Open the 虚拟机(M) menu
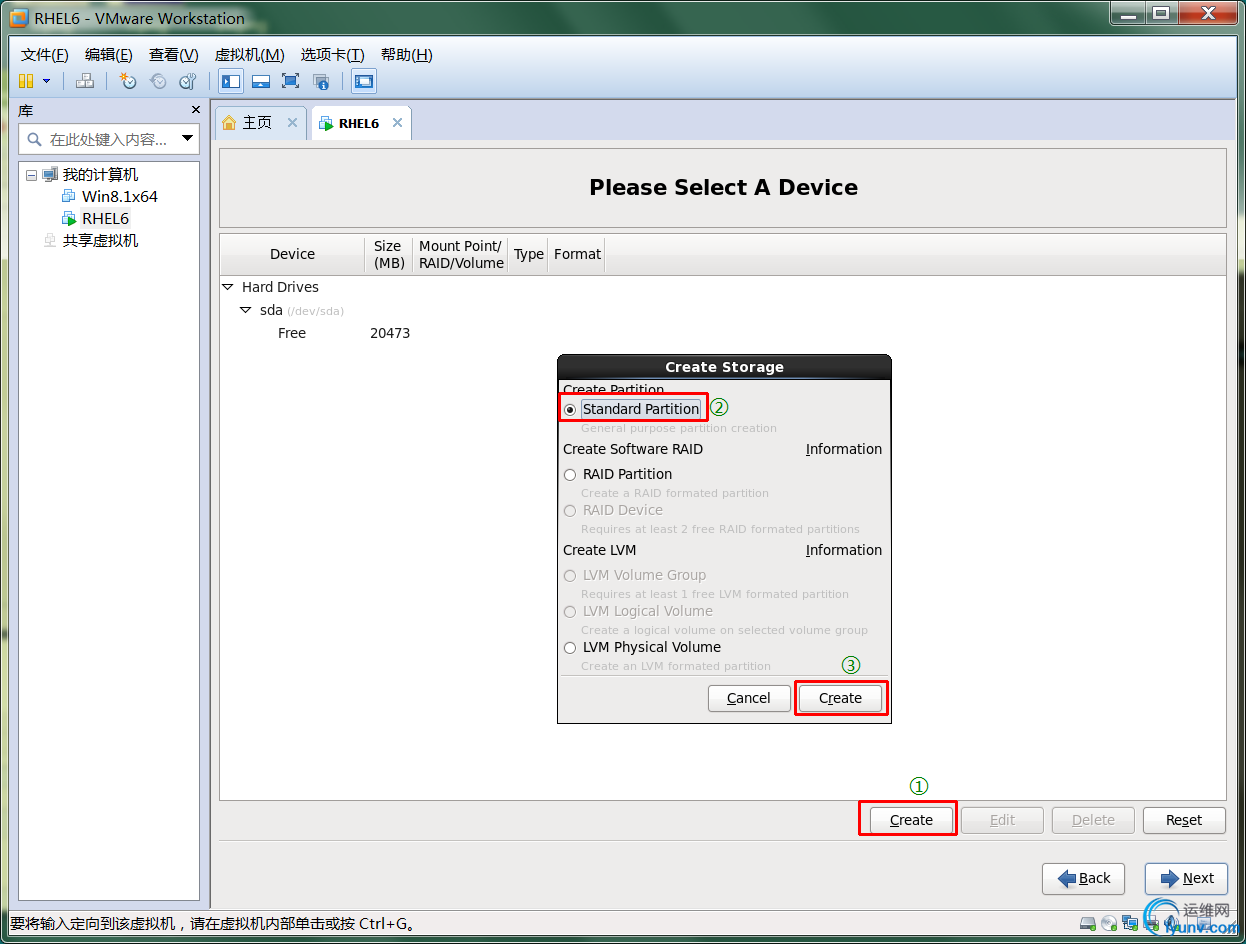The width and height of the screenshot is (1246, 944). (x=249, y=55)
